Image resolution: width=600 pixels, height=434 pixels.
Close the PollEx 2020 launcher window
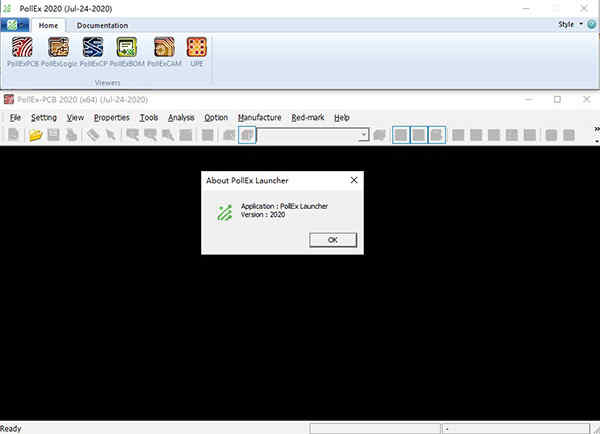(x=584, y=8)
